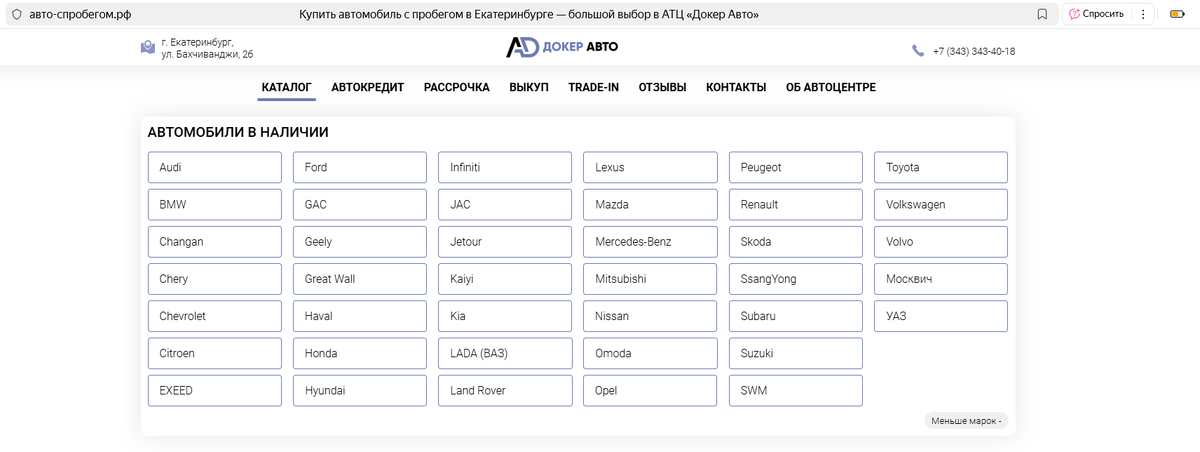Choose the LADA (ВАЗ) brand
The width and height of the screenshot is (1200, 452).
pos(505,353)
